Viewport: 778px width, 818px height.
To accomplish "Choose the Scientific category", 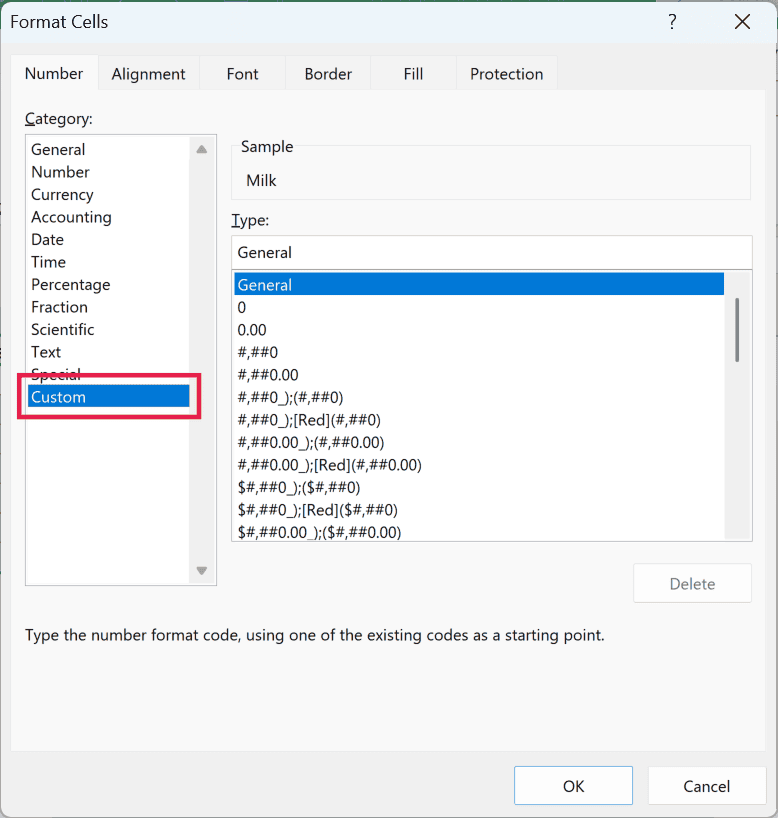I will tap(109, 329).
